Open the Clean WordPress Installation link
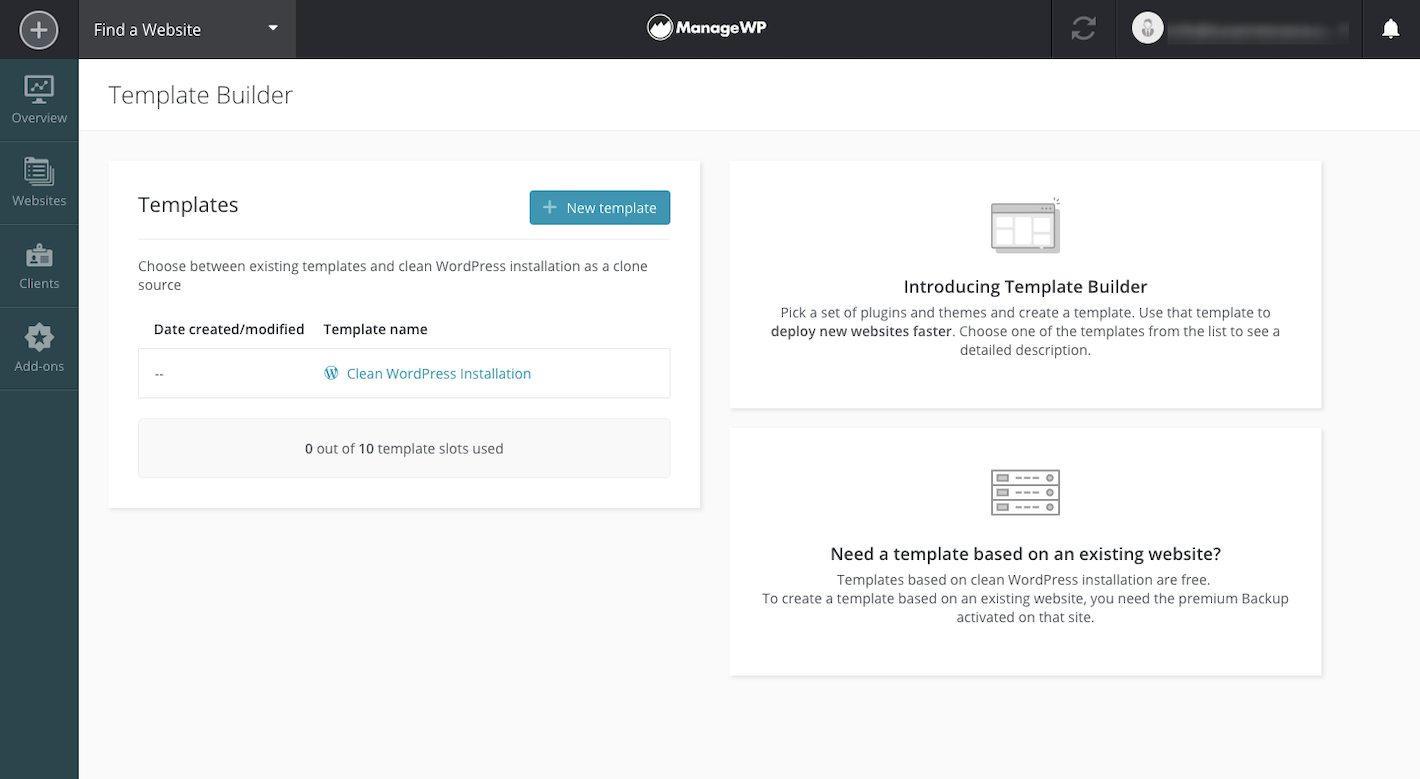The image size is (1420, 779). coord(438,373)
